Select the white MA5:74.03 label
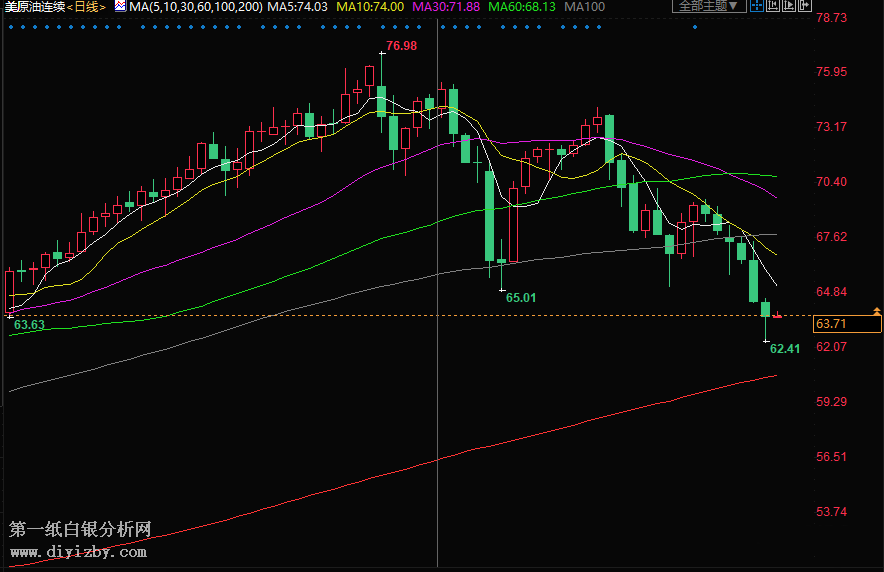 (x=297, y=6)
